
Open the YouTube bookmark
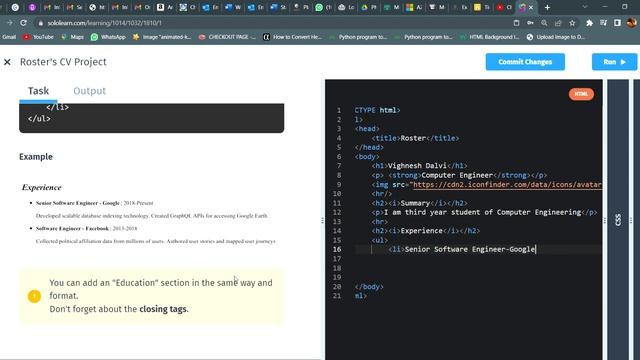38,37
